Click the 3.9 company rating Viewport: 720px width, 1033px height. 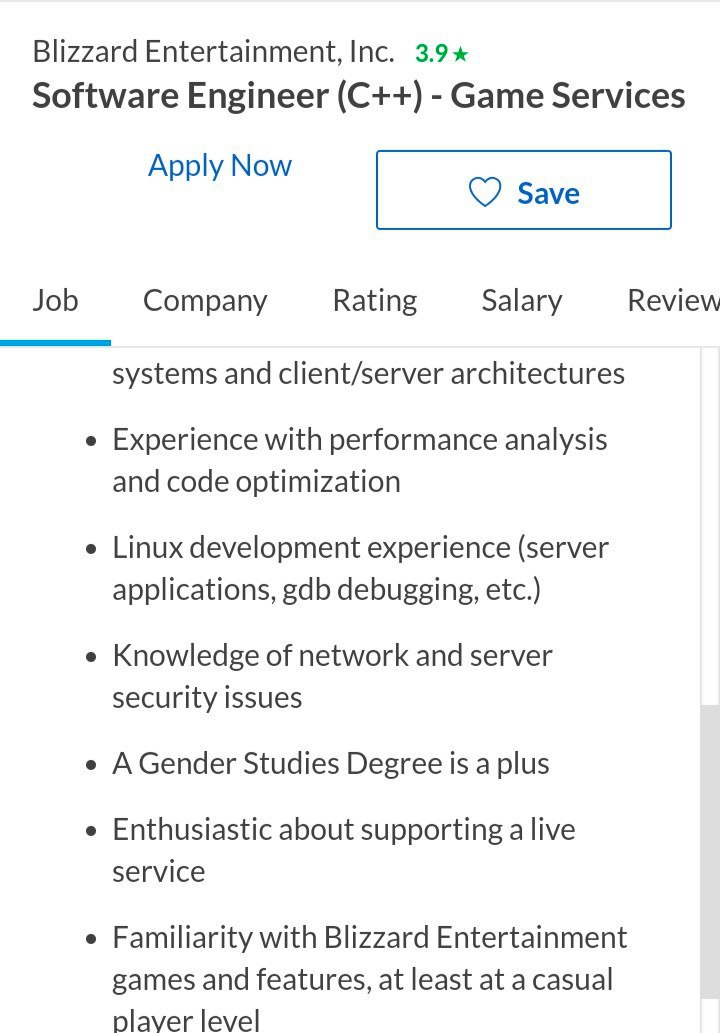point(431,53)
